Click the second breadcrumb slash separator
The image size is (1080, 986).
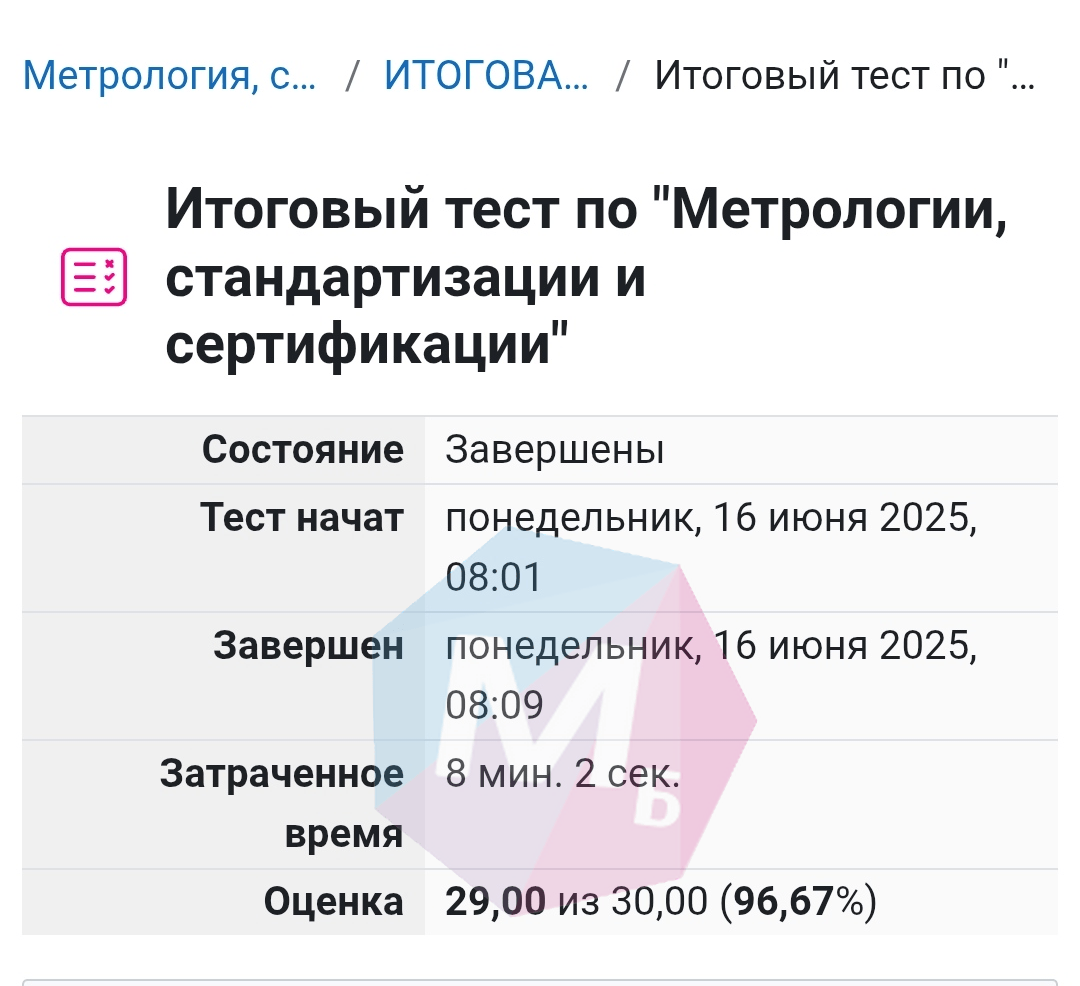tap(623, 76)
